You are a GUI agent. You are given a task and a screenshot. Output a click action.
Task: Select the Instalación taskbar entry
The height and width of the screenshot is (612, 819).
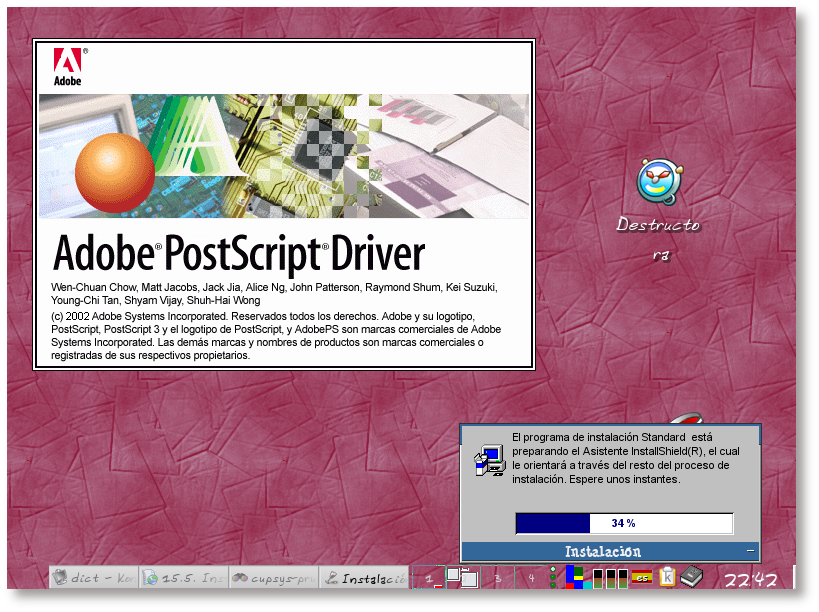365,578
